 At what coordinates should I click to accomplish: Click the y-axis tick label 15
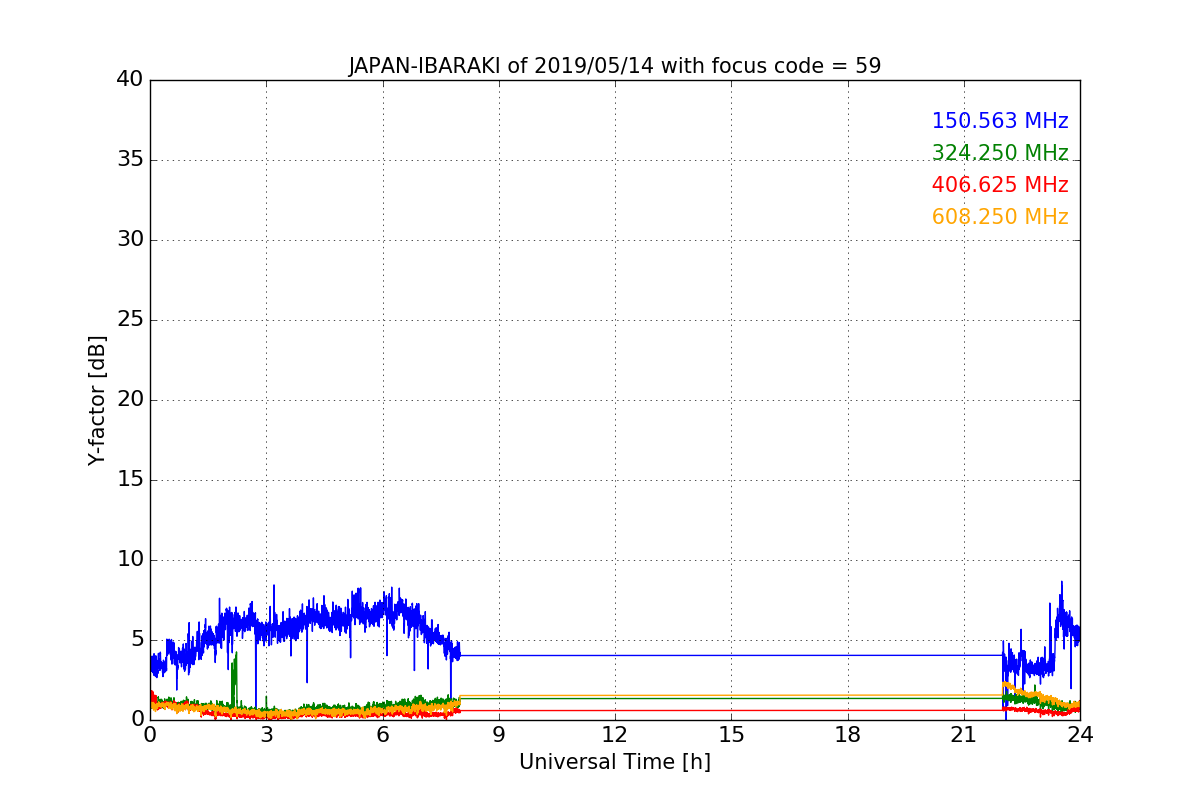click(130, 480)
